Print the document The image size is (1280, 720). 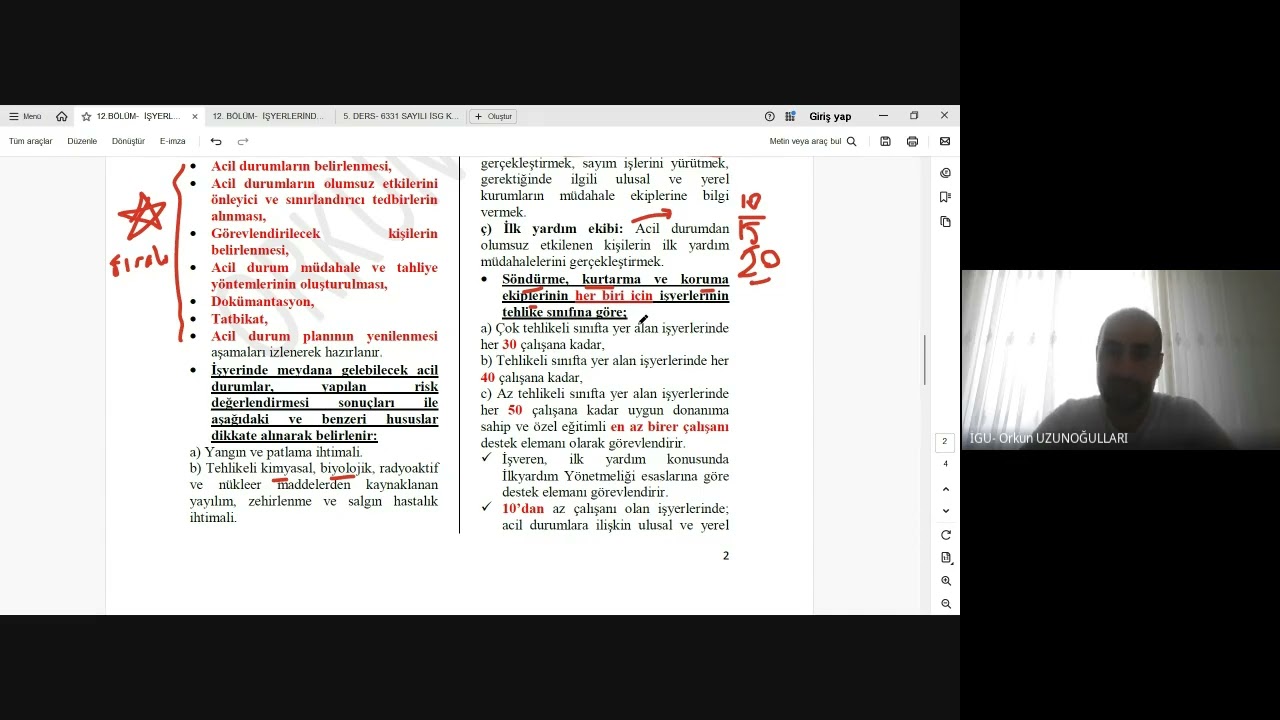click(912, 141)
